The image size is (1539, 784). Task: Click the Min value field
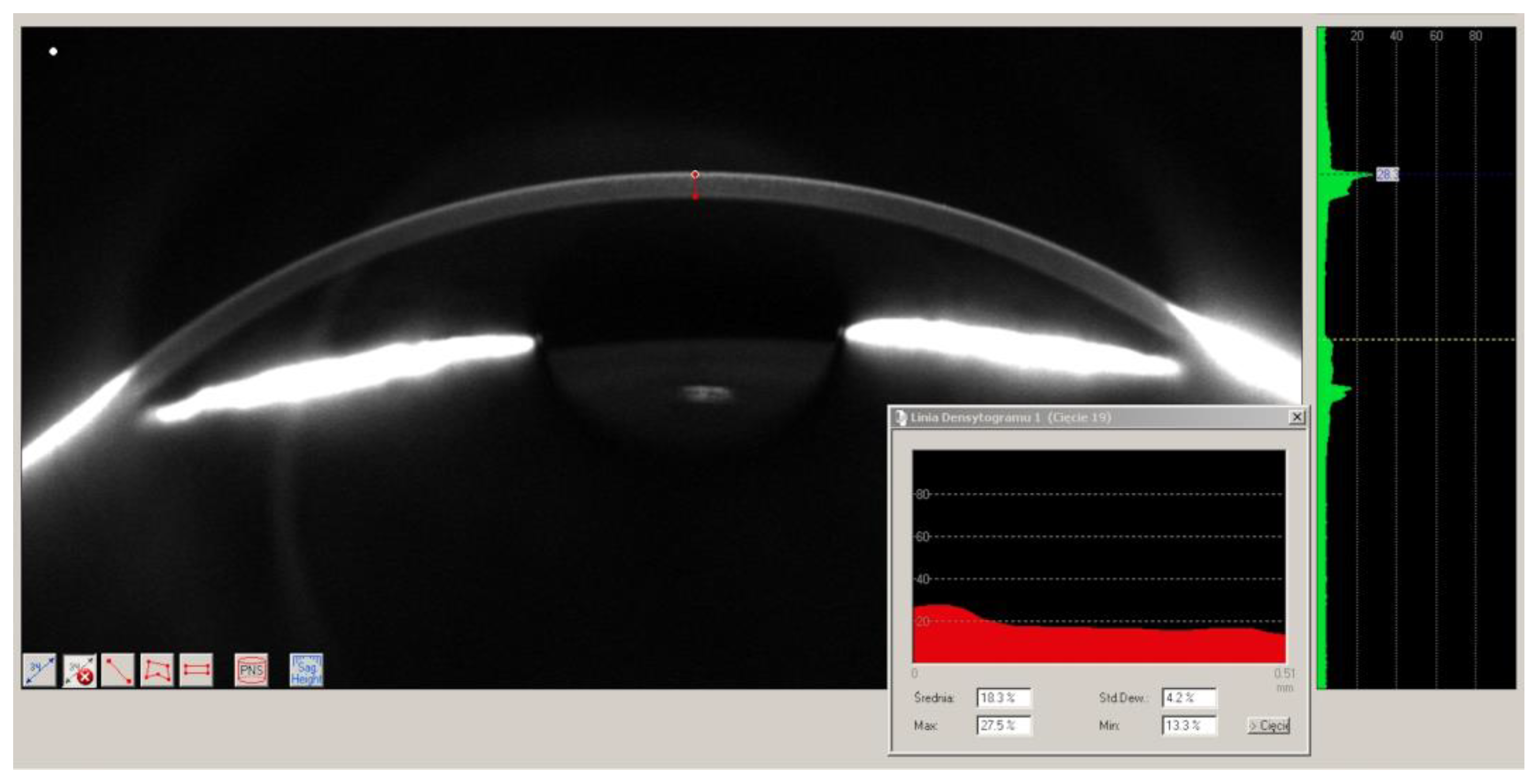[1188, 725]
